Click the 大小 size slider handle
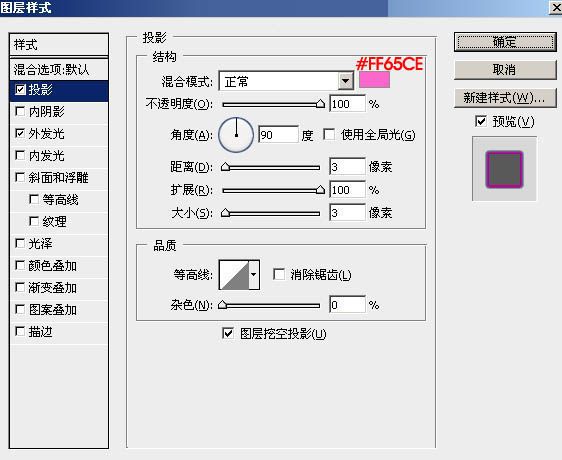The image size is (562, 460). [x=225, y=213]
